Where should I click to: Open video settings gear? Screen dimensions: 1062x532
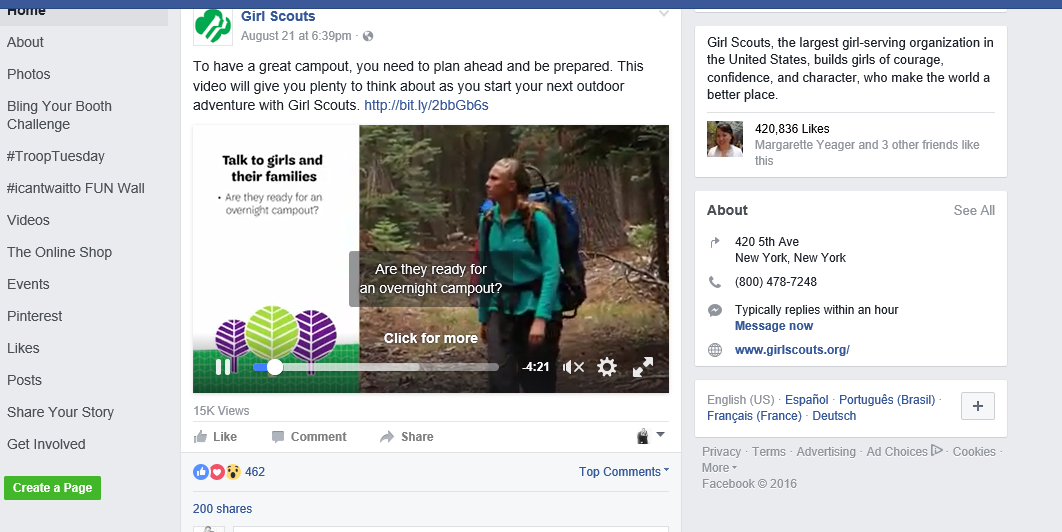coord(607,367)
